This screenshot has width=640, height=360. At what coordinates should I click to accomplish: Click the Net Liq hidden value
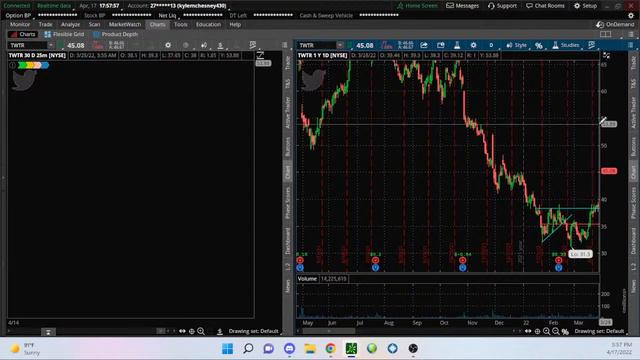click(x=202, y=16)
